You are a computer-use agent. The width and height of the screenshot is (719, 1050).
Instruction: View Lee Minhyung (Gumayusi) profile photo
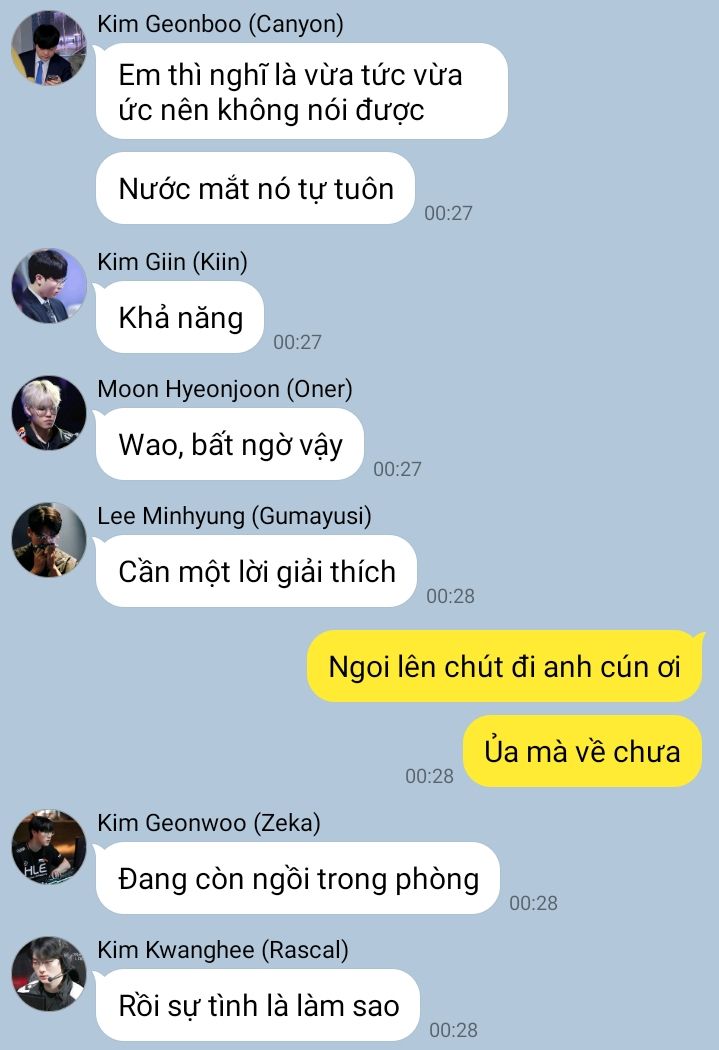[49, 540]
